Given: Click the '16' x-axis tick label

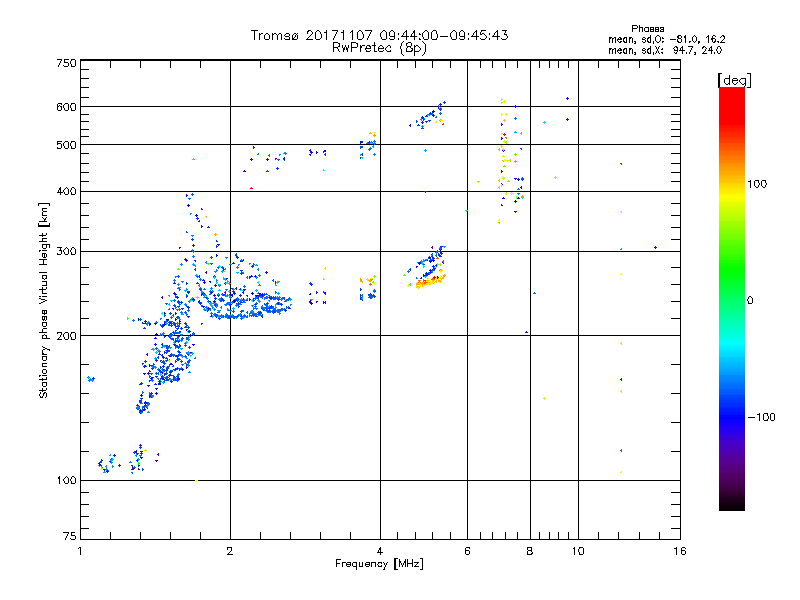Looking at the screenshot, I should [680, 551].
